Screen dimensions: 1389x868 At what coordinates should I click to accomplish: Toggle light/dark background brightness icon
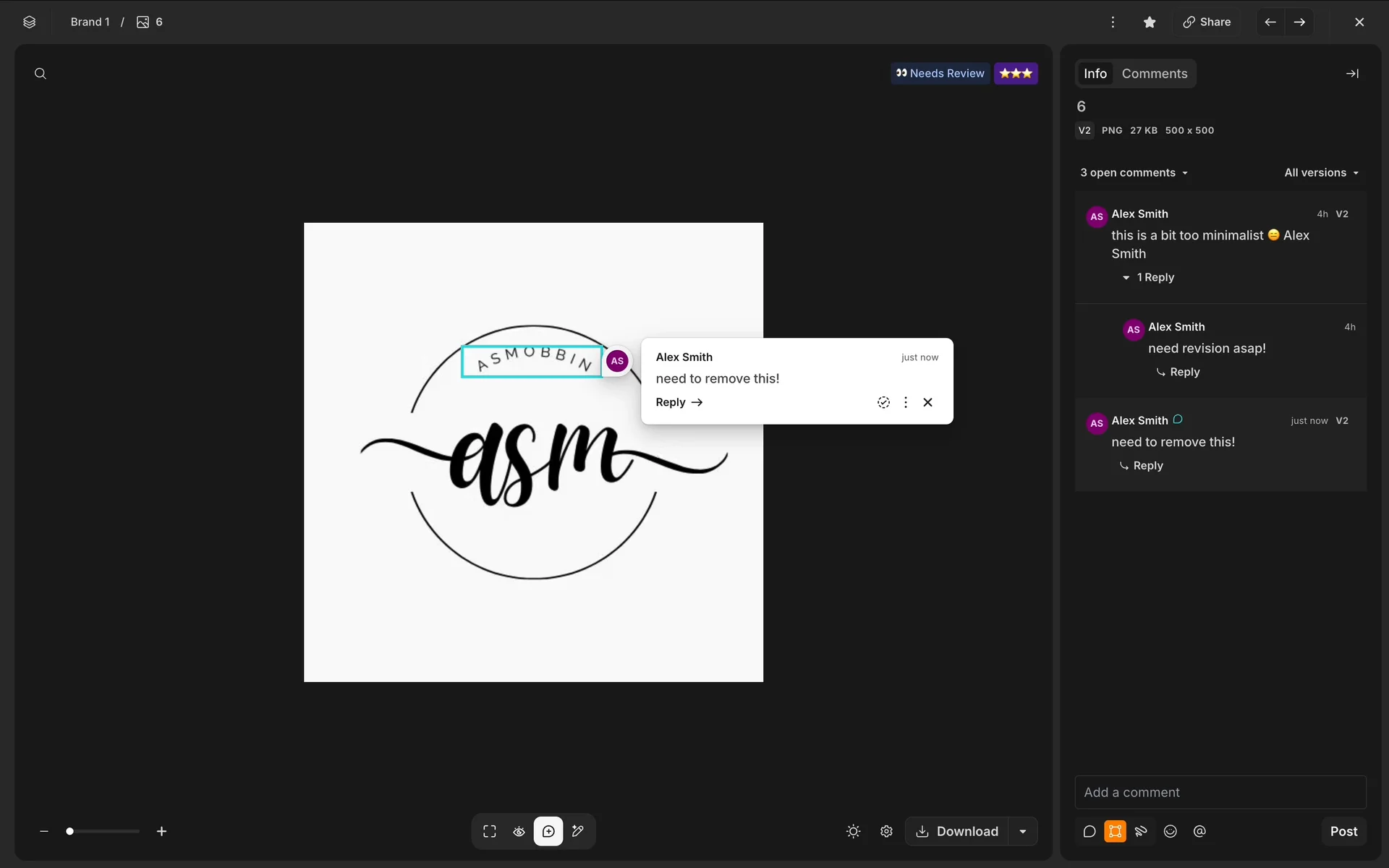pyautogui.click(x=853, y=831)
